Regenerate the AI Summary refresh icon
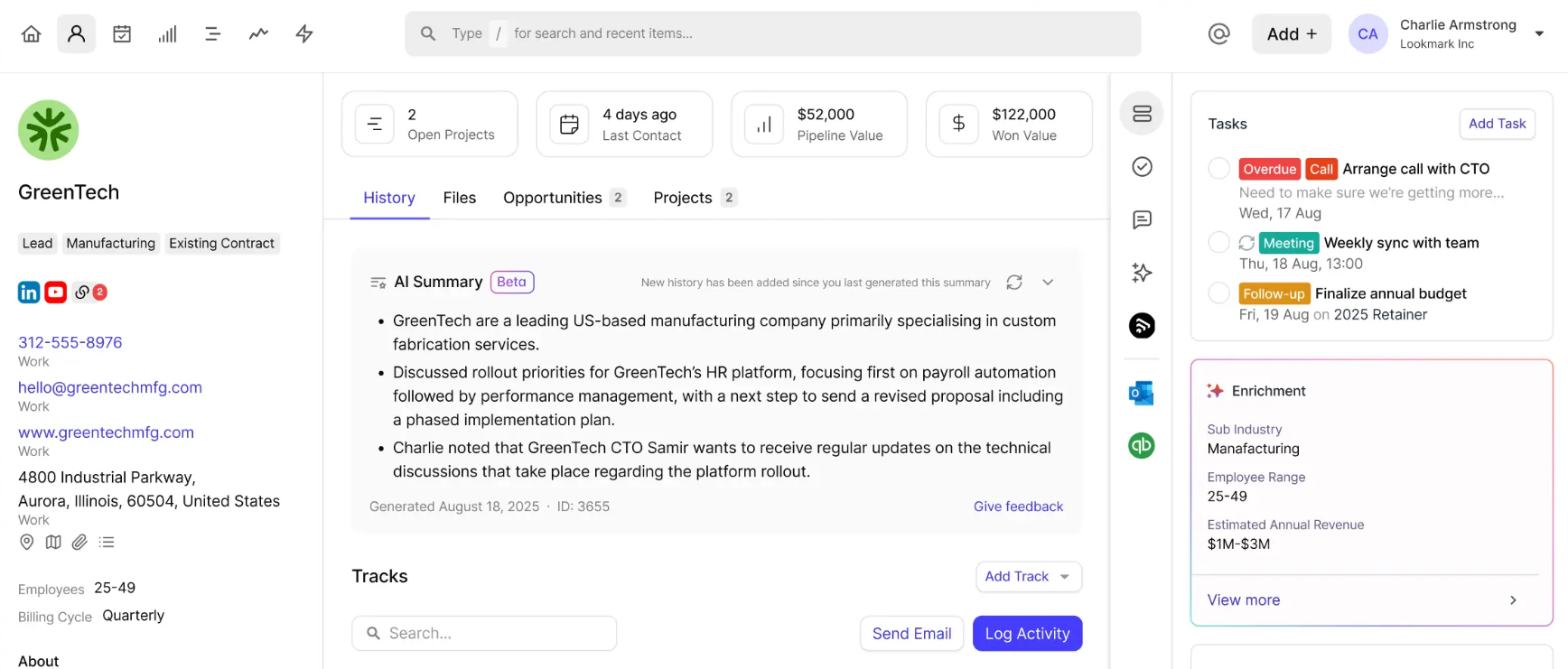Image resolution: width=1568 pixels, height=669 pixels. pos(1014,283)
